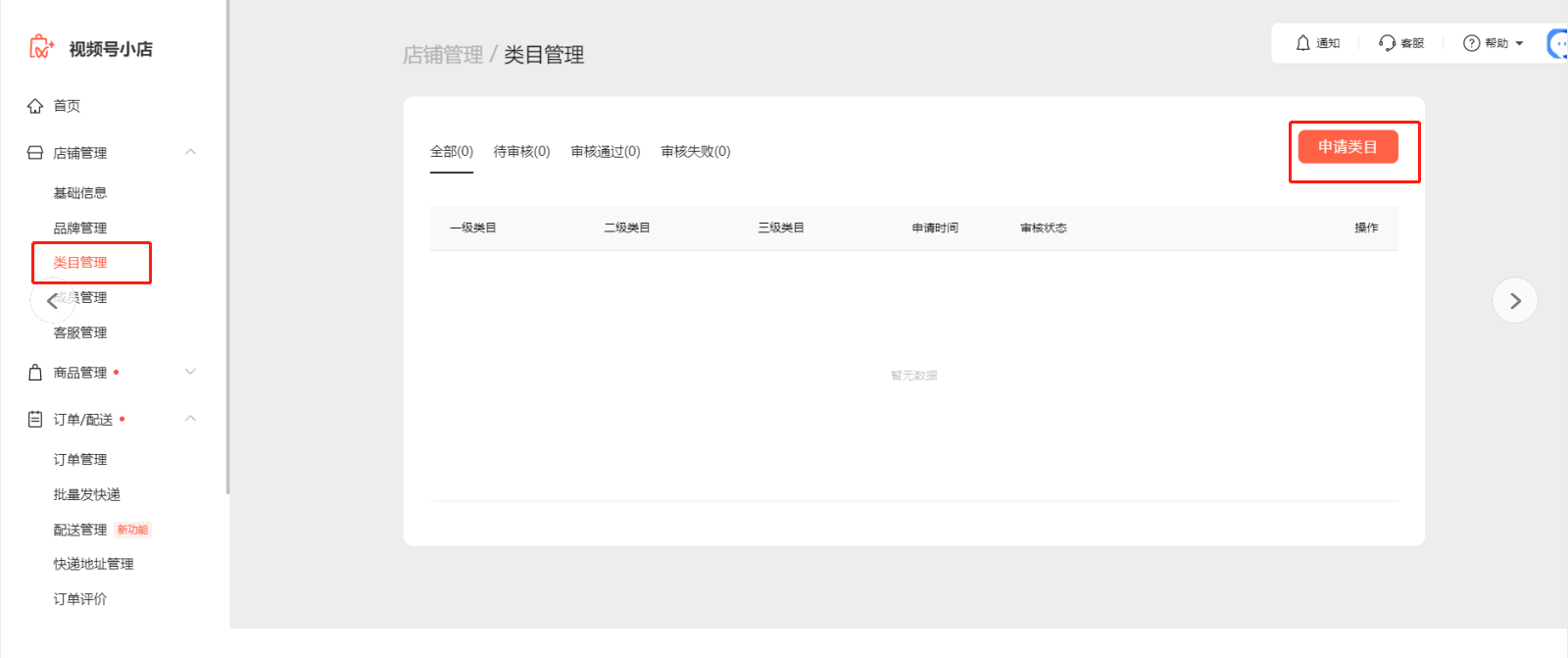
Task: Click the 视频号小店 logo icon
Action: [x=41, y=47]
